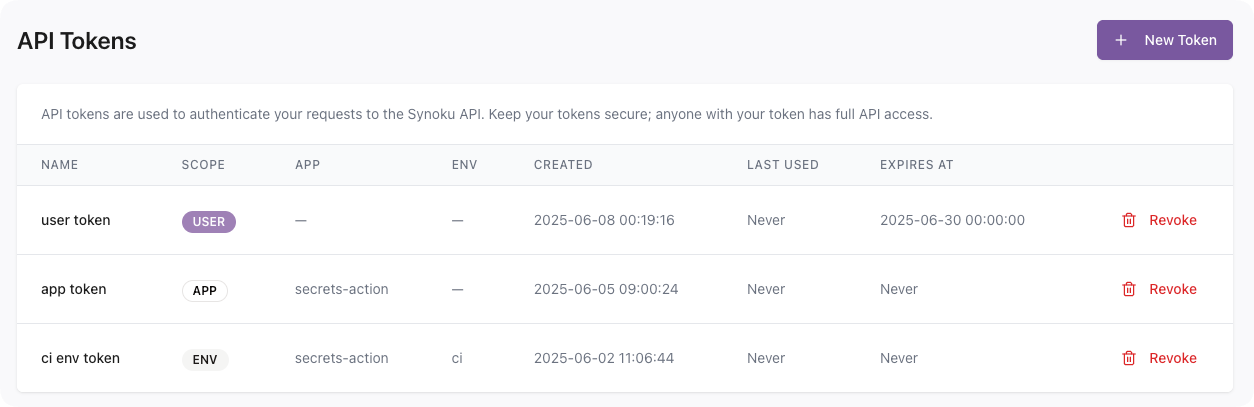The height and width of the screenshot is (407, 1254).
Task: Click the Expires At column header
Action: [x=916, y=165]
